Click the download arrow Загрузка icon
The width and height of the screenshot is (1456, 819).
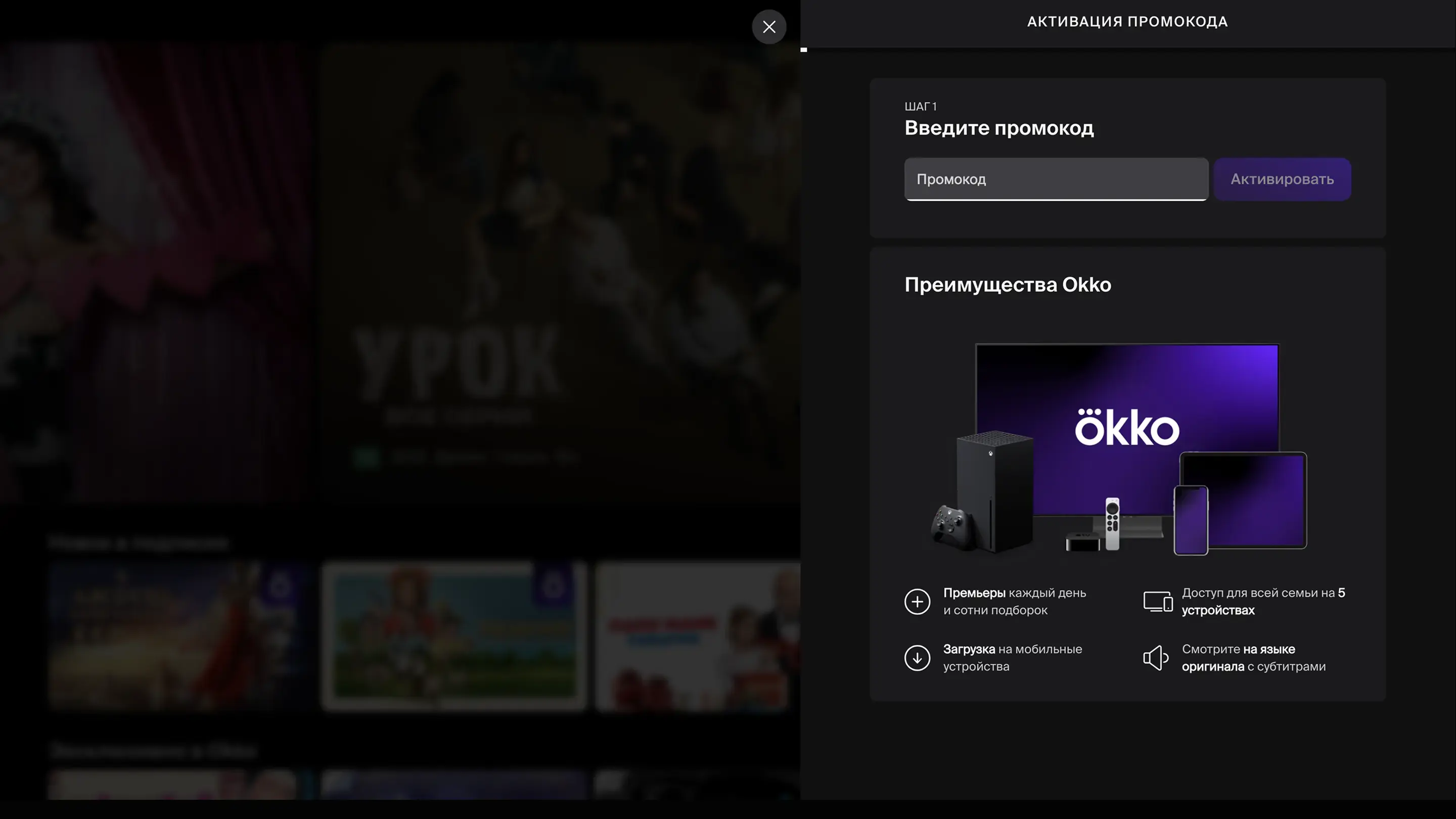click(x=917, y=657)
